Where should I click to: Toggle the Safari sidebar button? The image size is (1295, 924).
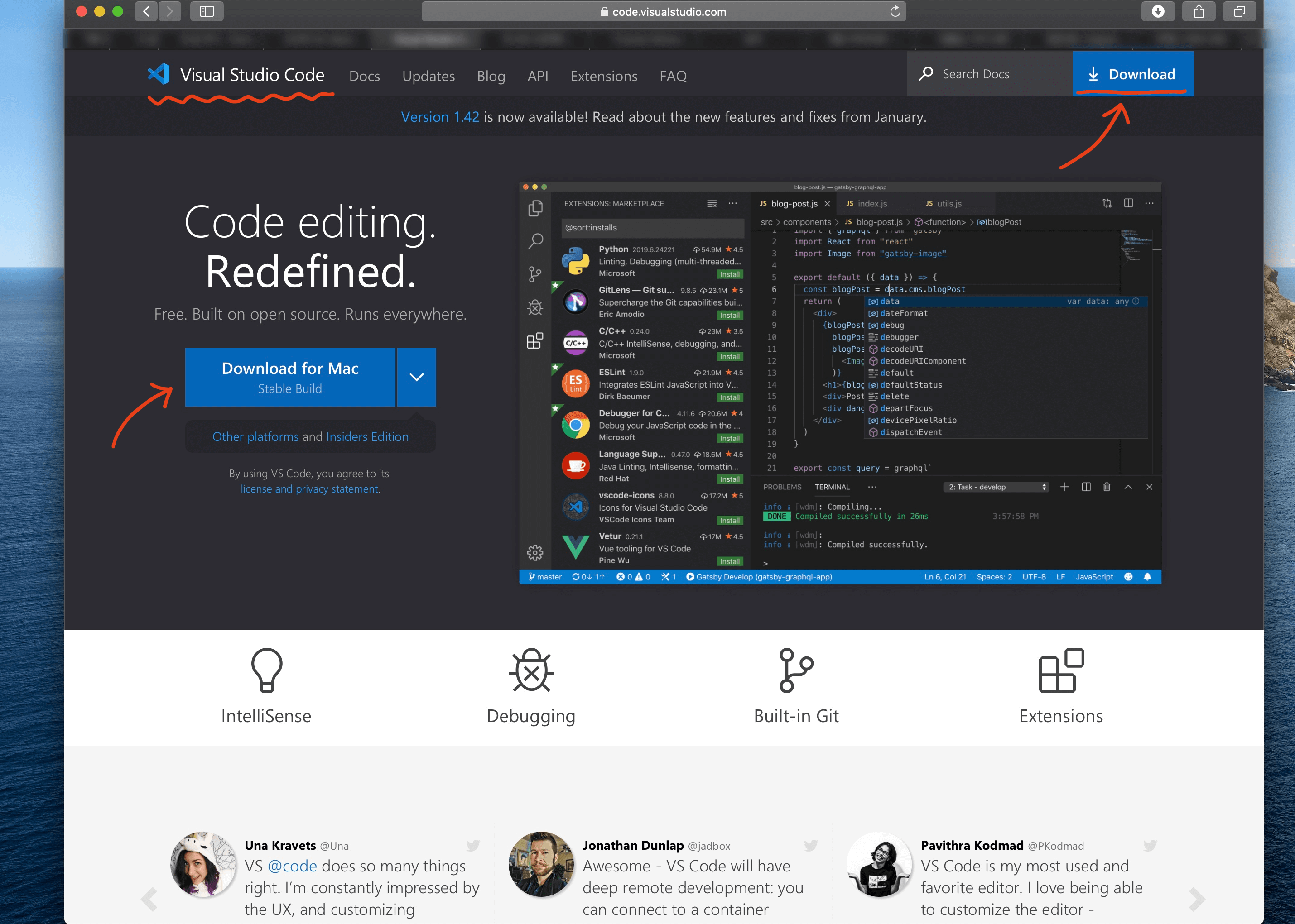pyautogui.click(x=207, y=11)
